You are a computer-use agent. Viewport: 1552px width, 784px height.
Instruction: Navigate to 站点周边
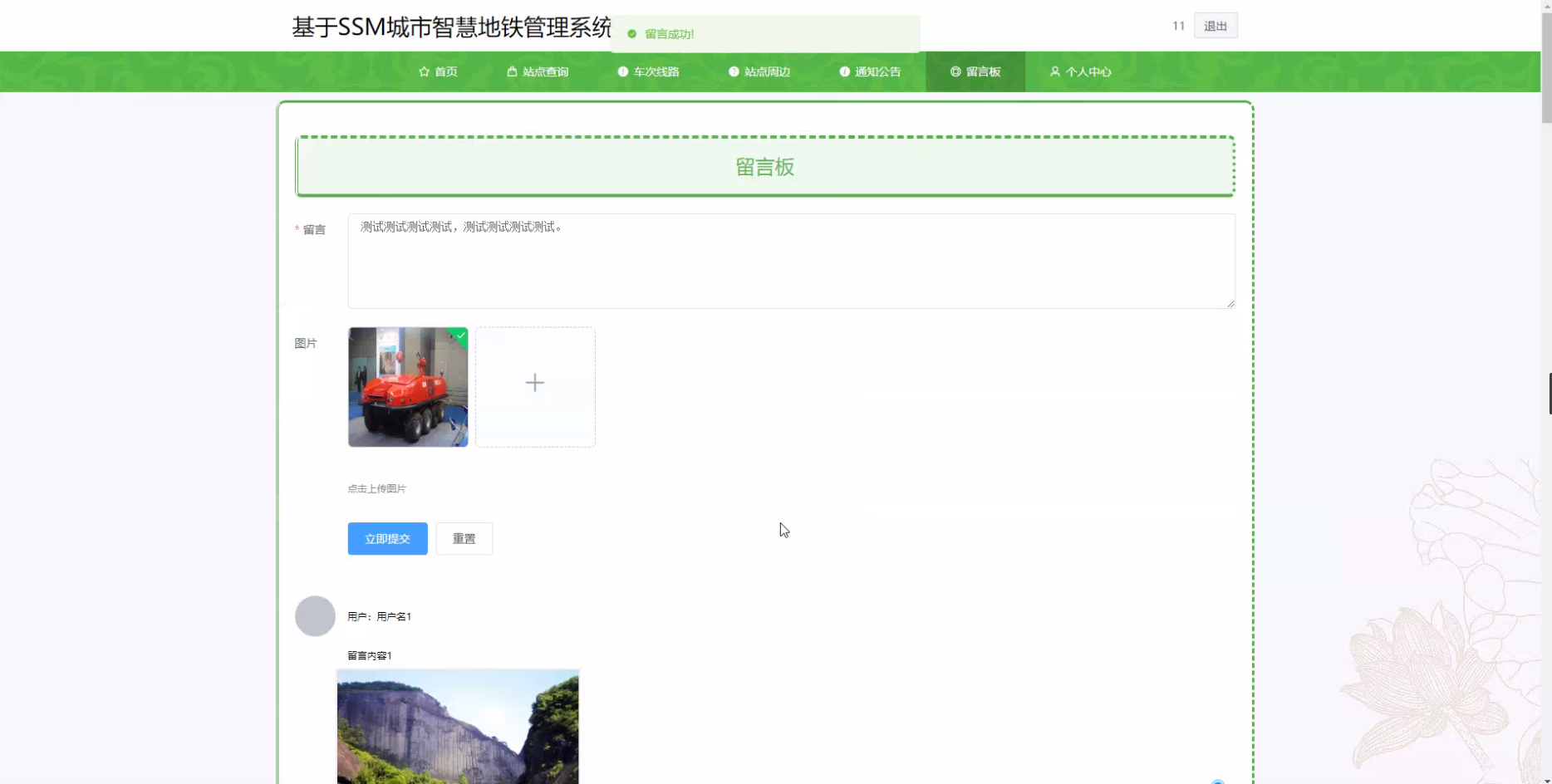click(x=759, y=71)
